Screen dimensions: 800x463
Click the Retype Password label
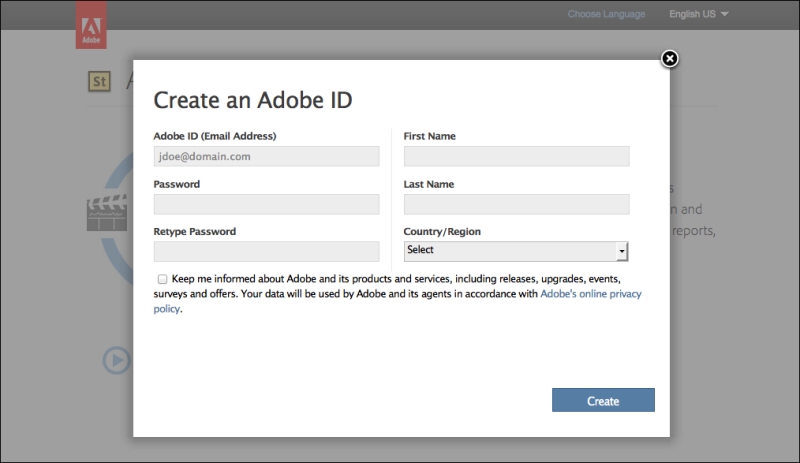coord(194,232)
